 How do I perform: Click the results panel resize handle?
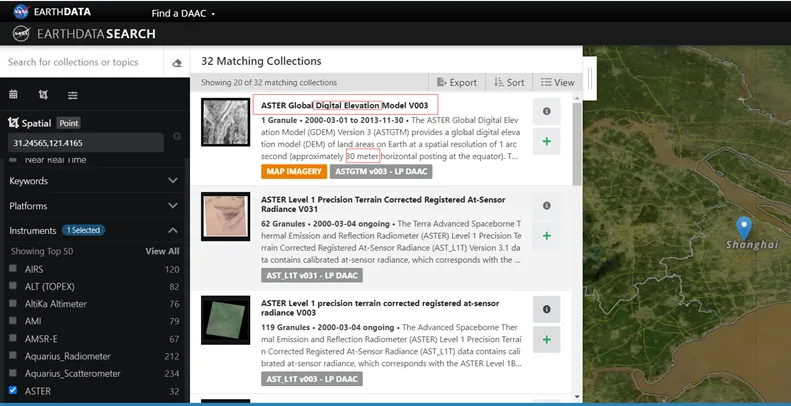(590, 78)
